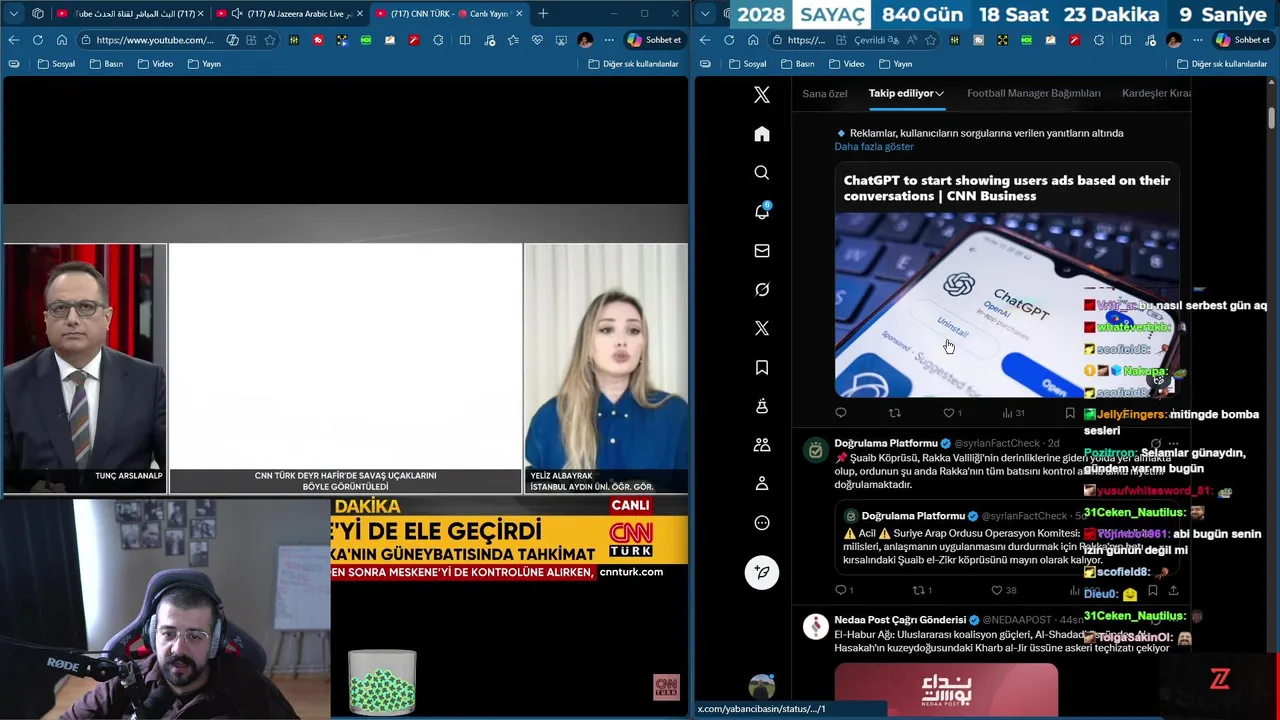Open extensions puzzle icon in YouTube window
The width and height of the screenshot is (1280, 720).
[x=438, y=40]
